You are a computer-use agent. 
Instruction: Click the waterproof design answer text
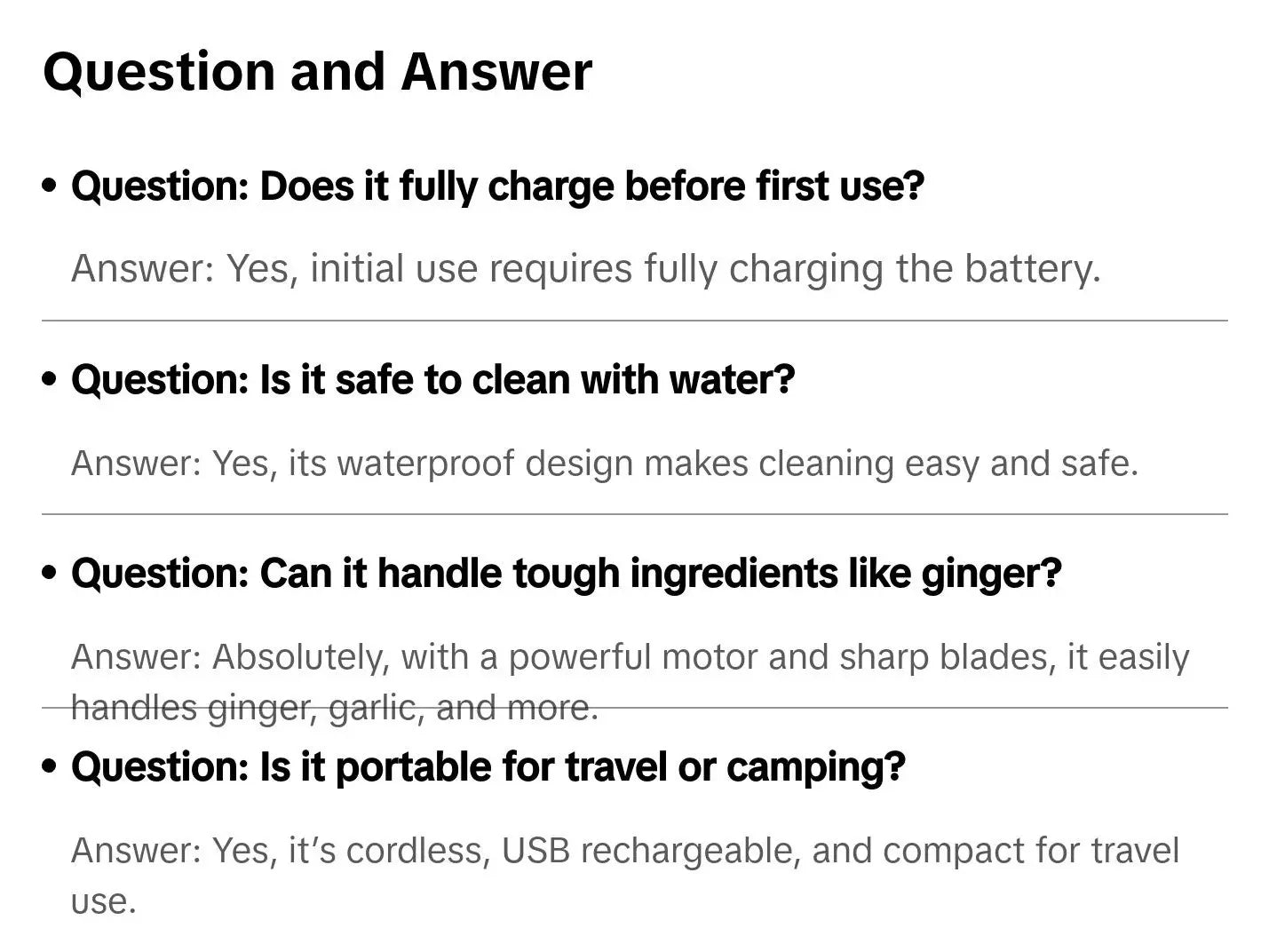[x=605, y=464]
